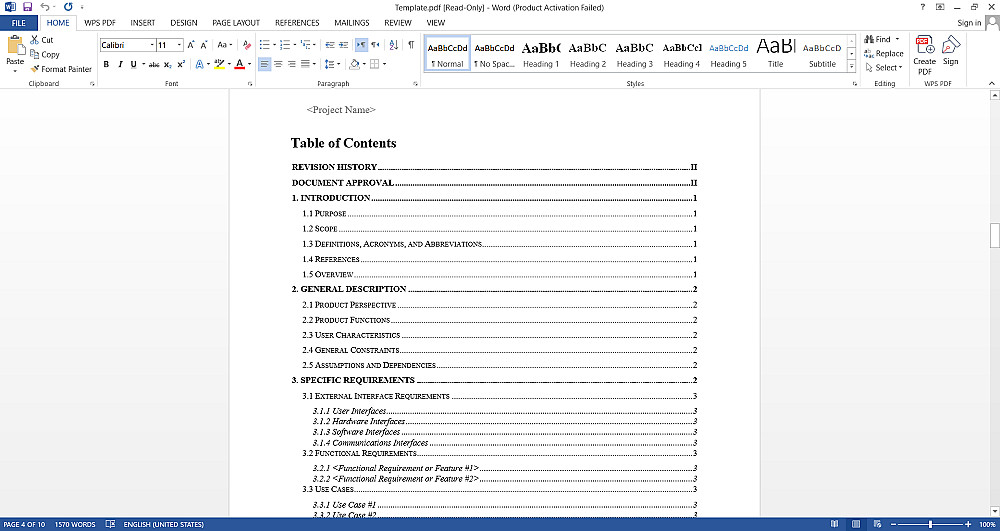The height and width of the screenshot is (531, 1000).
Task: Redo via quick access toolbar
Action: 68,7
